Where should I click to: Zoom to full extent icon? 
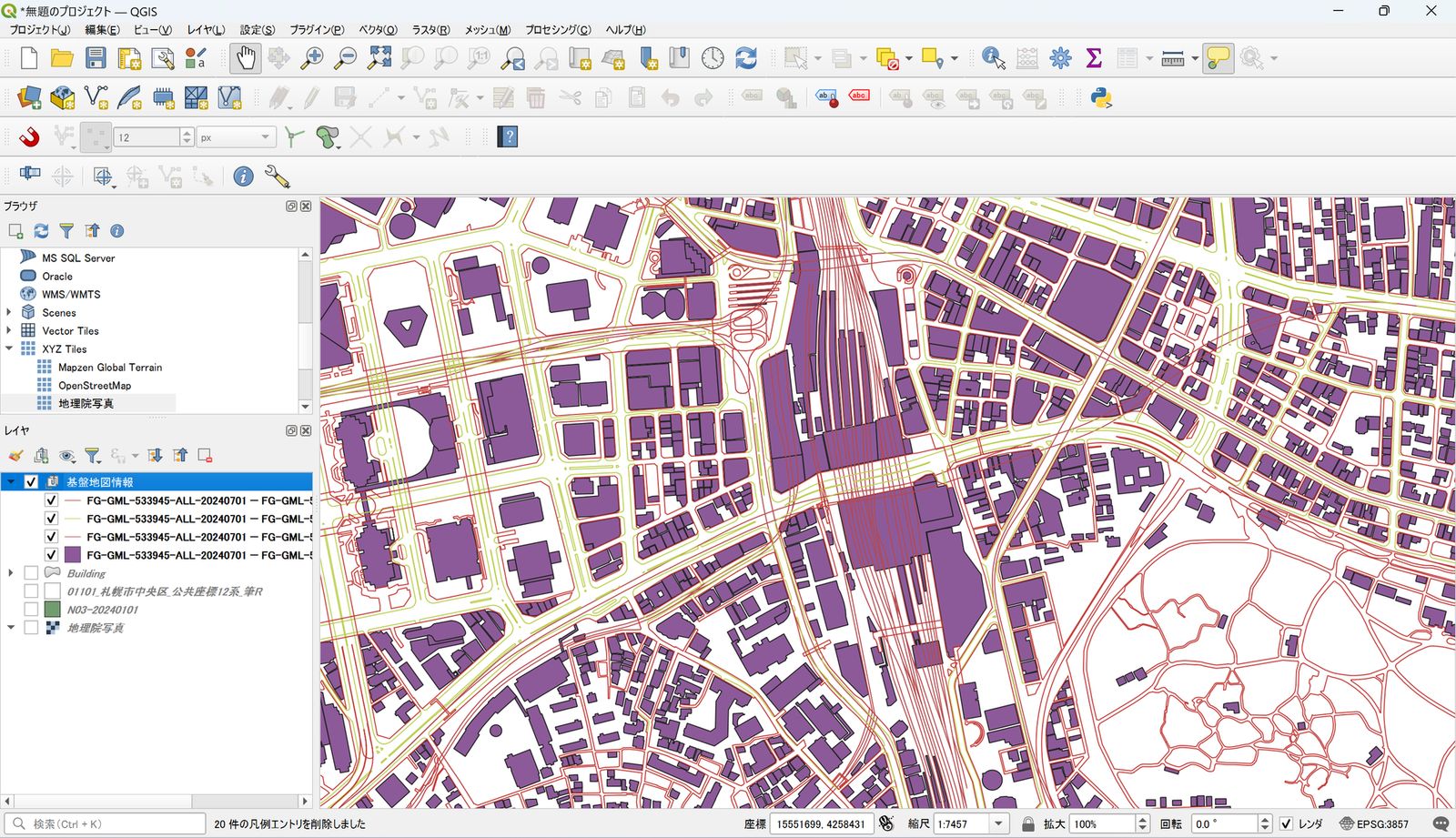pos(379,58)
